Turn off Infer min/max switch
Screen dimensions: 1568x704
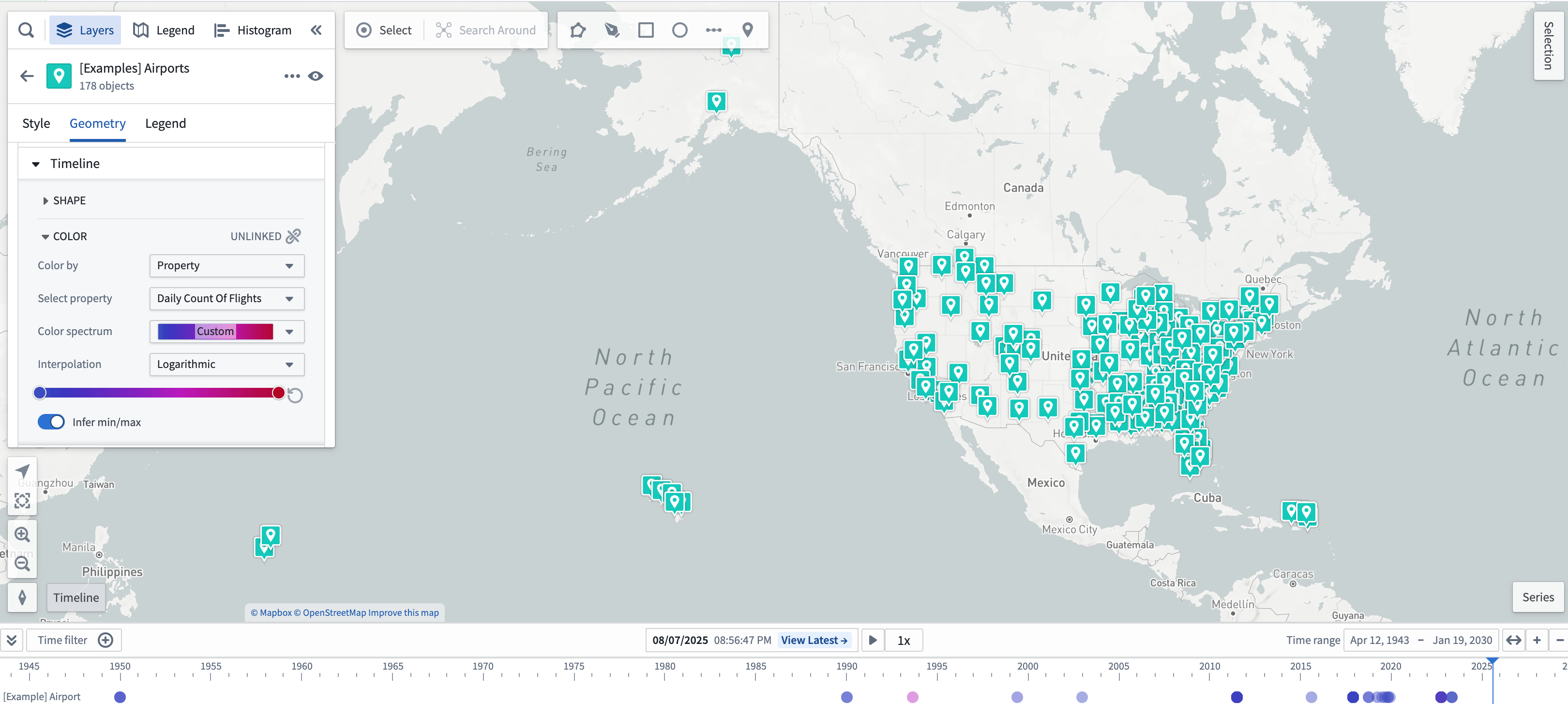point(51,422)
